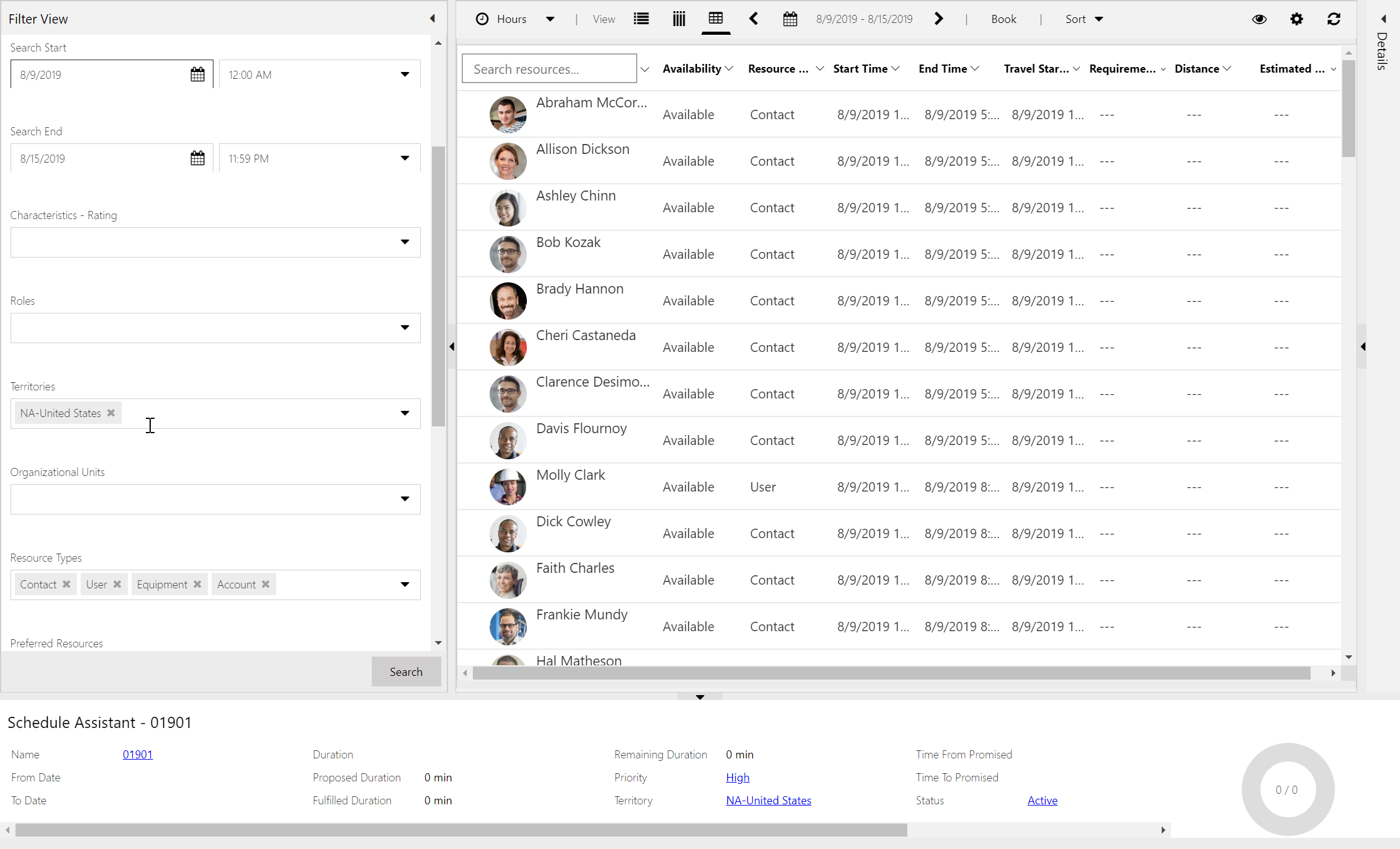Click the Hours view toggle dropdown
Screen dimensions: 1400x849
(551, 19)
